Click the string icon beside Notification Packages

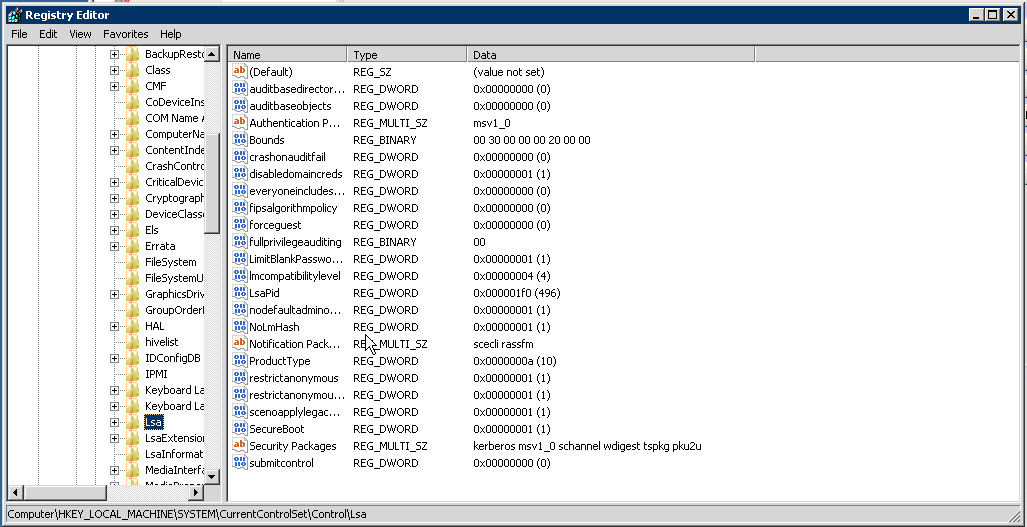[240, 344]
